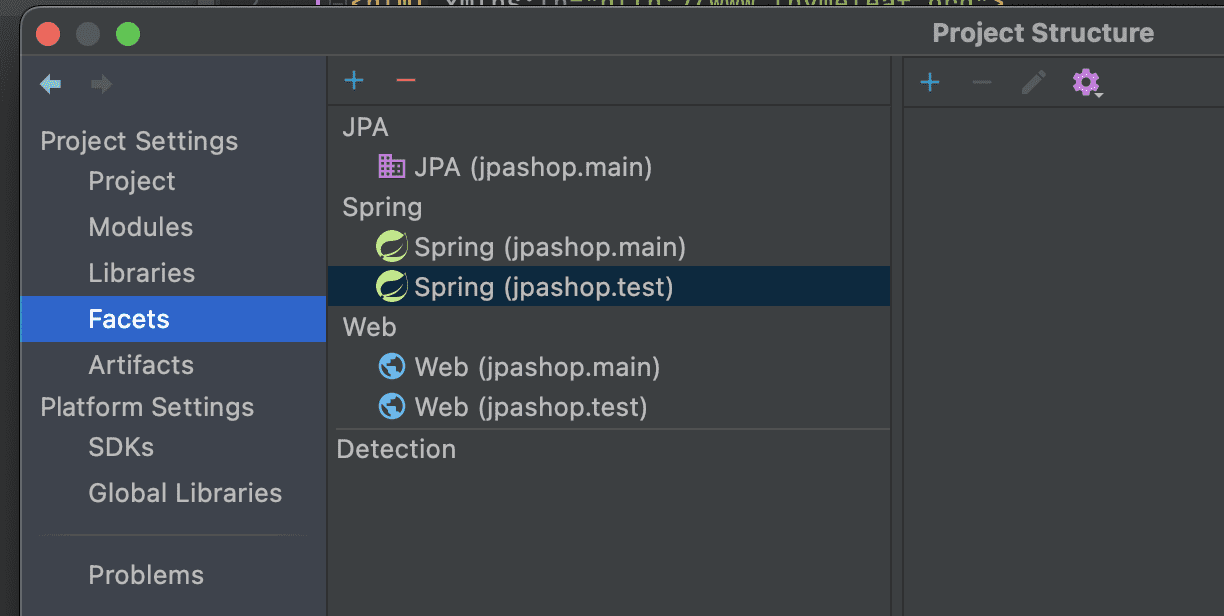Click Spring leaf icon for jpashop.main
This screenshot has width=1224, height=616.
(x=391, y=246)
